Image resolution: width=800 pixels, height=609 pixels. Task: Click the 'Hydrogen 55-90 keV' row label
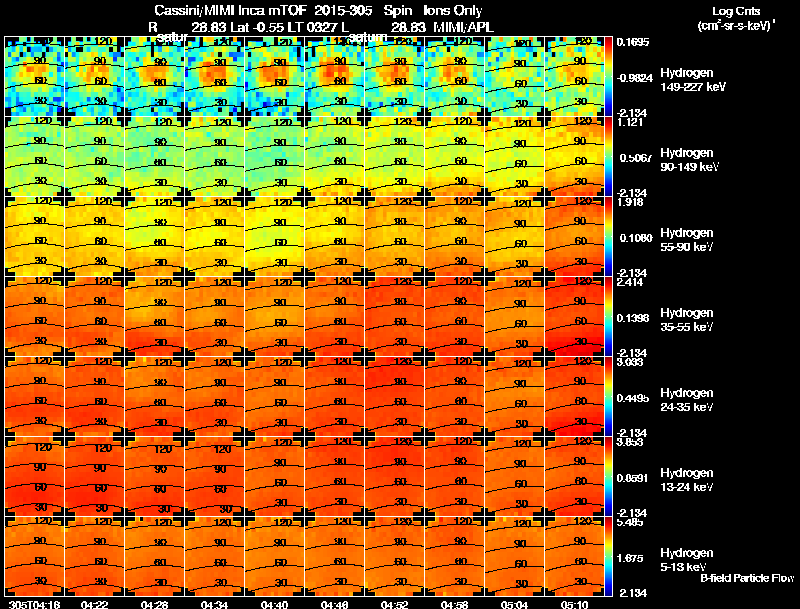687,240
